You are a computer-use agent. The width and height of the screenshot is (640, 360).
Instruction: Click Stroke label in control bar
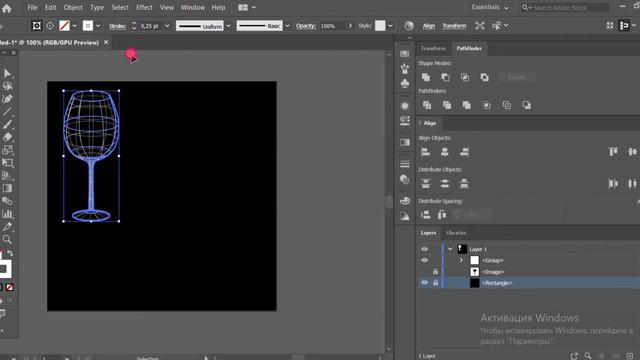(x=117, y=26)
